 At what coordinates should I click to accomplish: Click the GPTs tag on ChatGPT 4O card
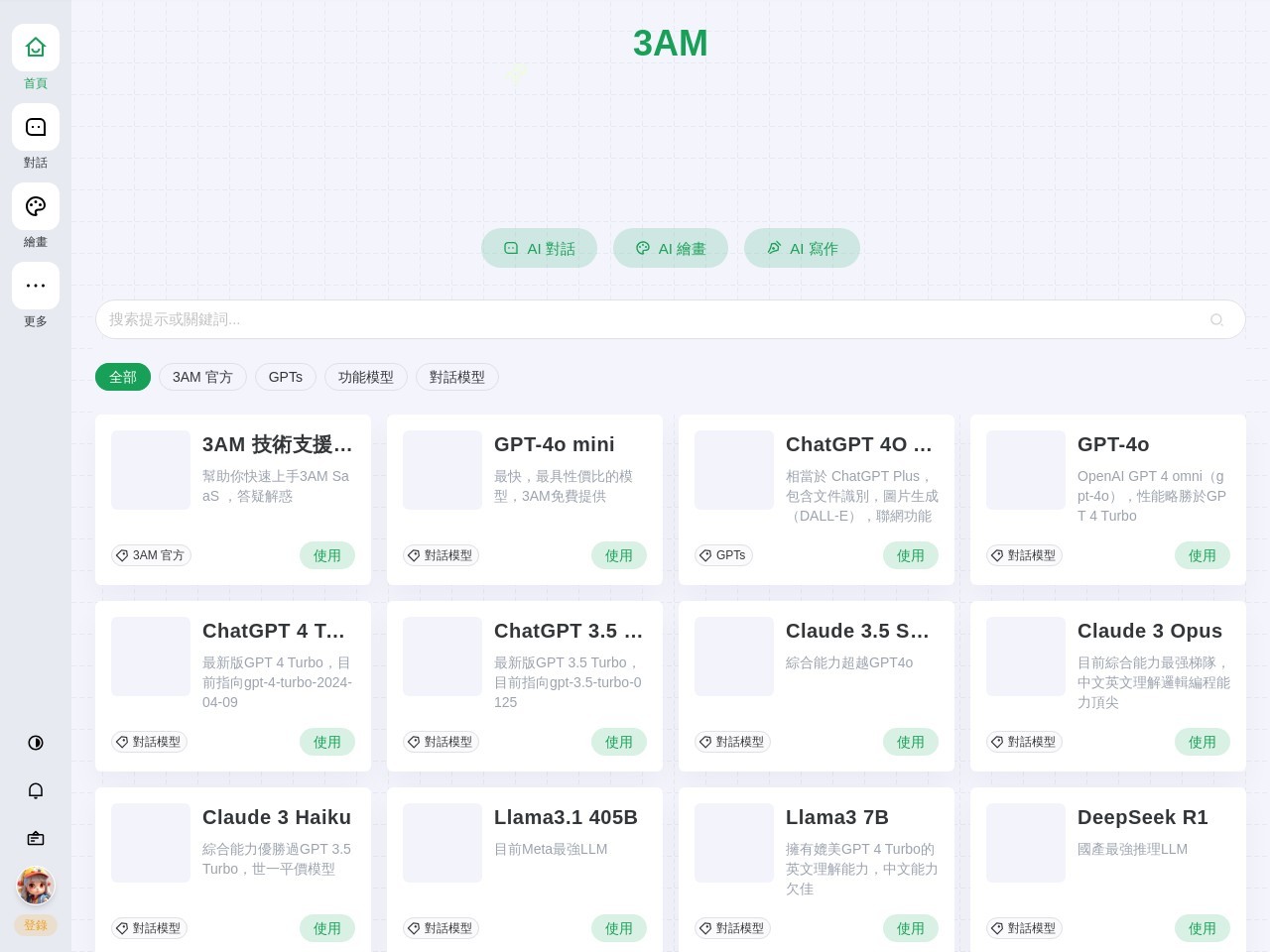coord(723,555)
